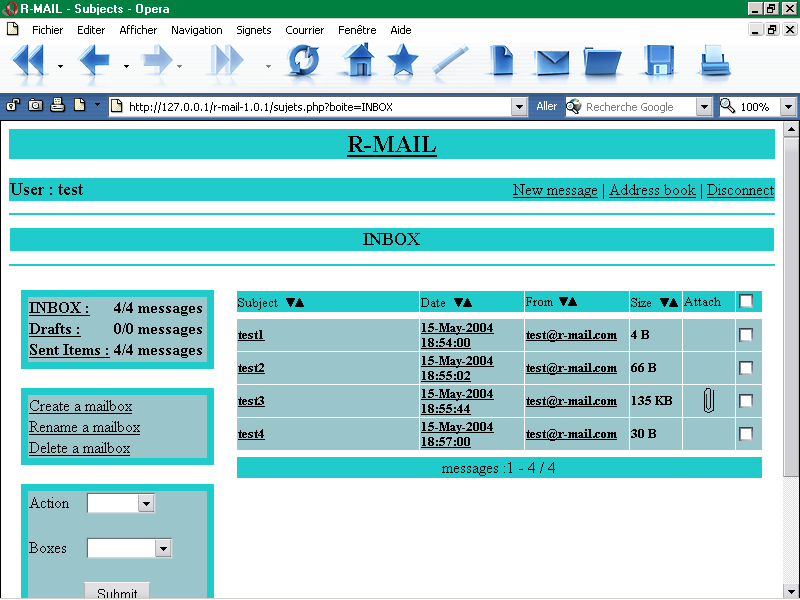Expand the Boxes dropdown list
The height and width of the screenshot is (600, 800).
pos(163,548)
